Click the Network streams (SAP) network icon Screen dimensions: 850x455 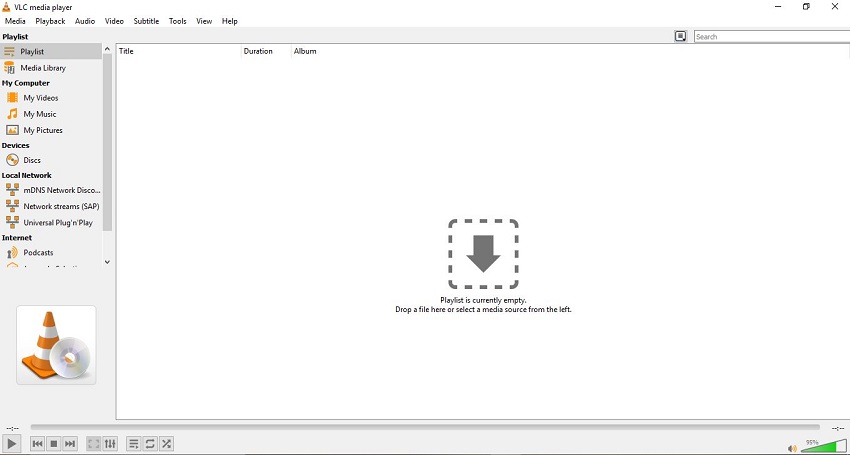(12, 206)
